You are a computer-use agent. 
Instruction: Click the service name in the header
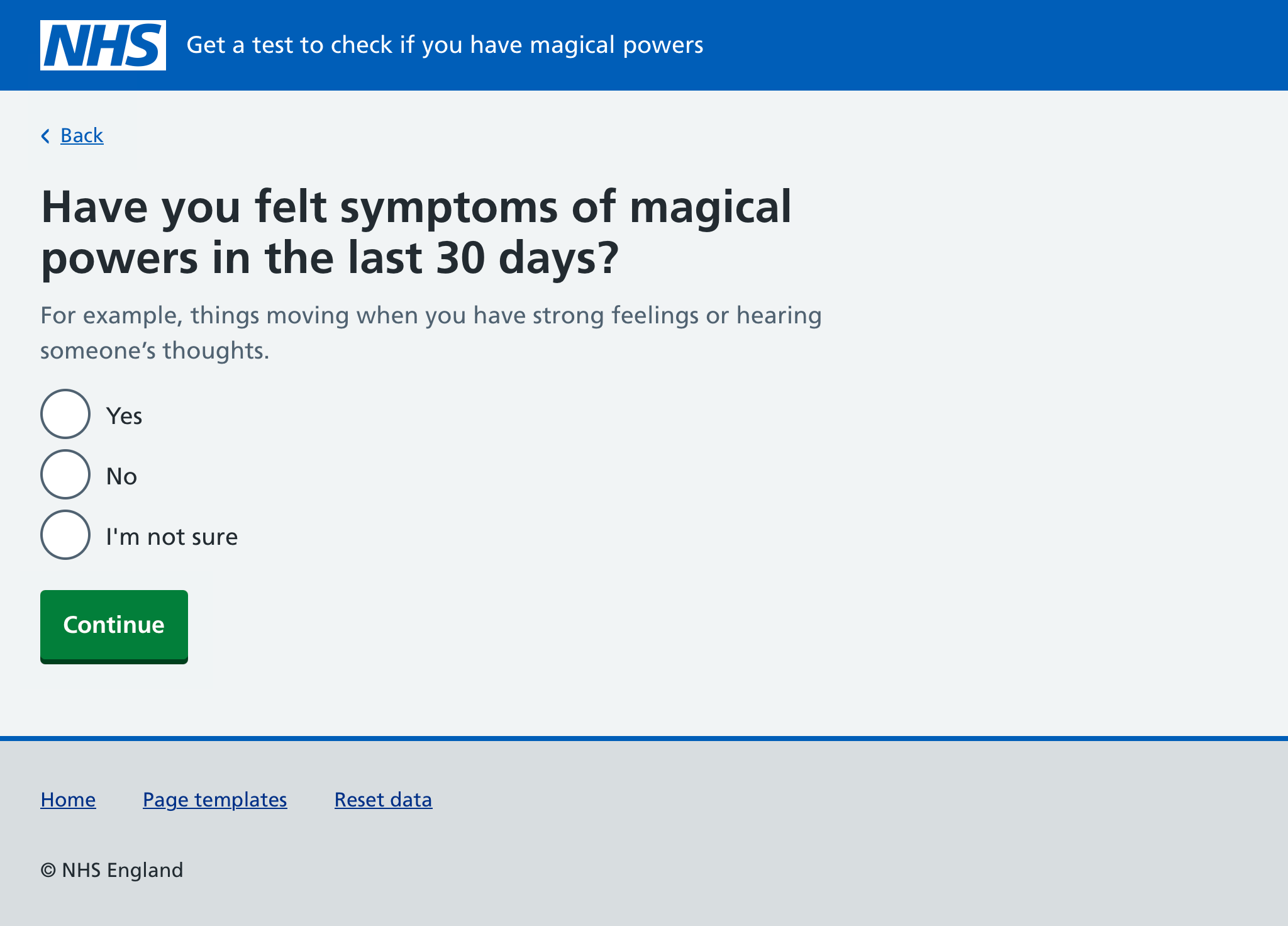[x=445, y=45]
